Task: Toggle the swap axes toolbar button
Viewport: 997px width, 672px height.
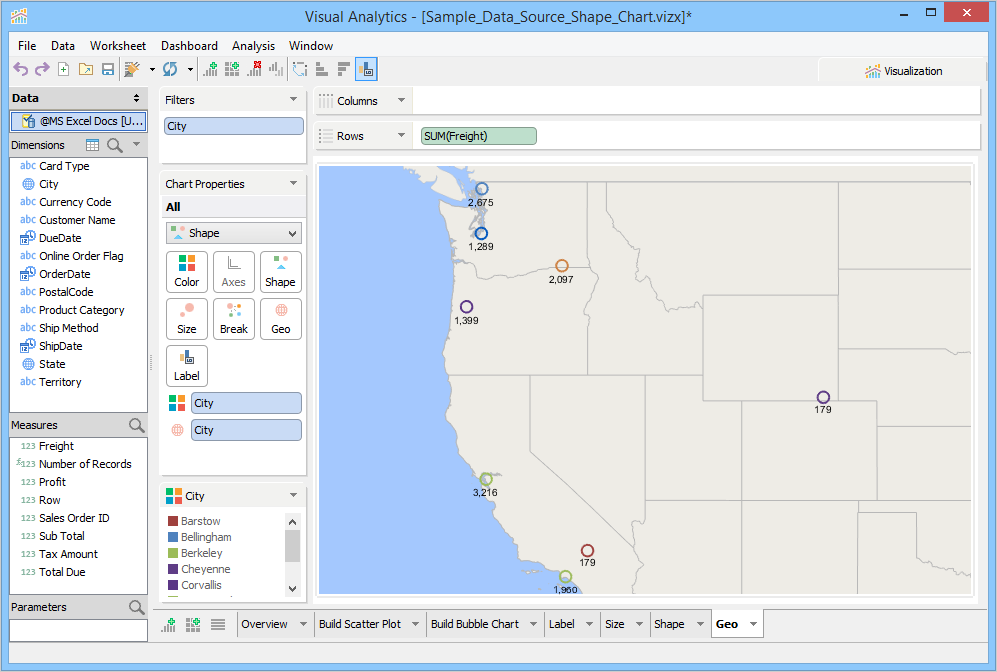Action: pyautogui.click(x=299, y=69)
